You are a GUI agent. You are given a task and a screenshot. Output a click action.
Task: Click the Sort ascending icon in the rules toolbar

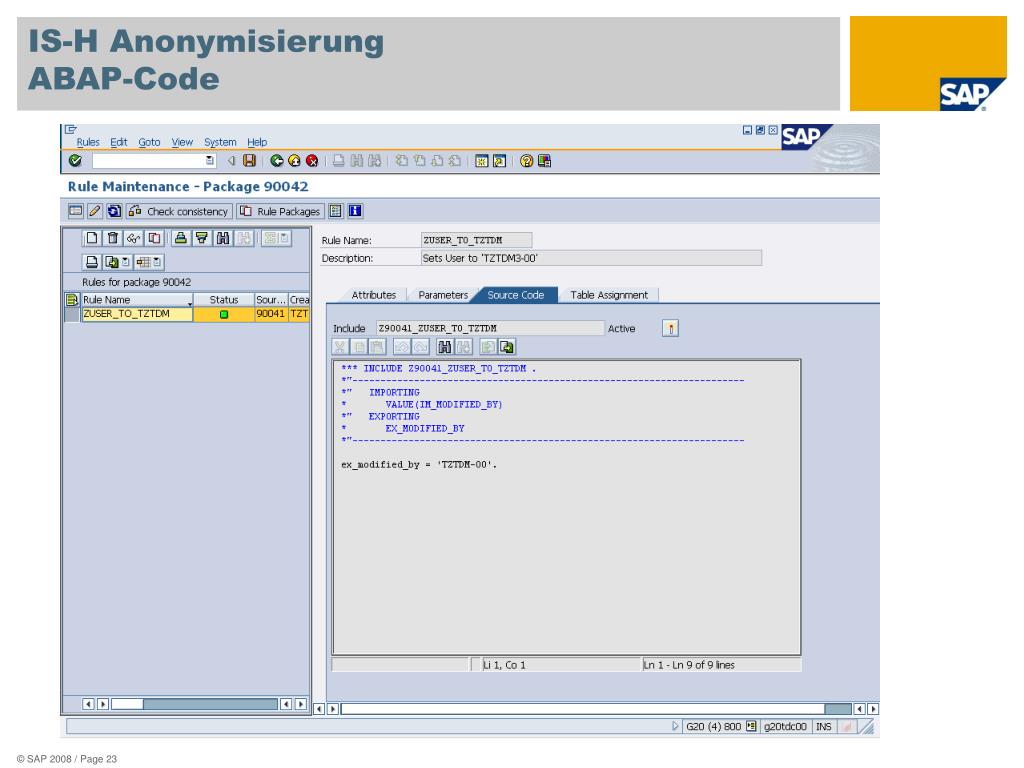coord(181,238)
